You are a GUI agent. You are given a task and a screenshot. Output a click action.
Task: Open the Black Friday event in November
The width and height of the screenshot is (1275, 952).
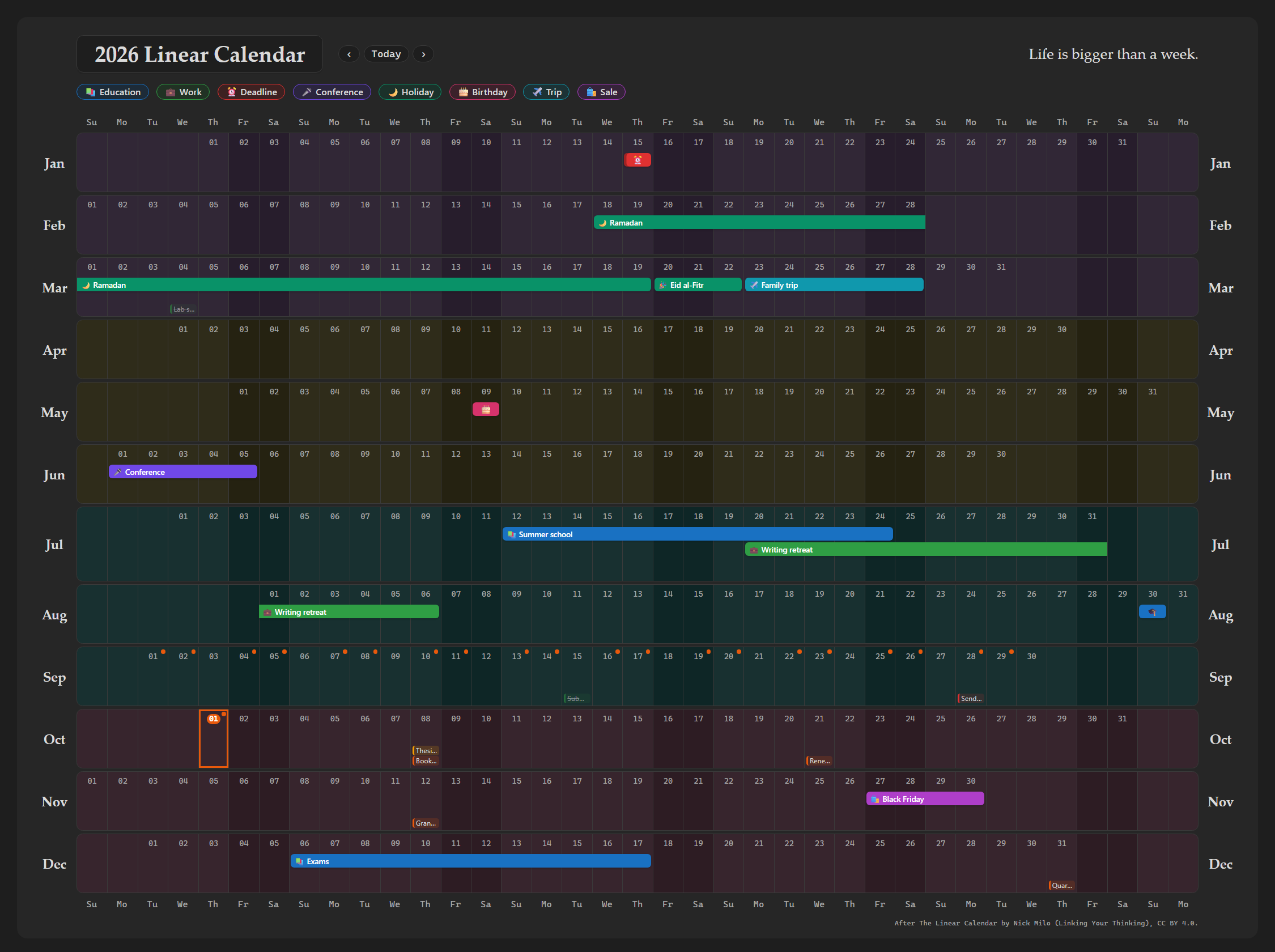coord(925,800)
